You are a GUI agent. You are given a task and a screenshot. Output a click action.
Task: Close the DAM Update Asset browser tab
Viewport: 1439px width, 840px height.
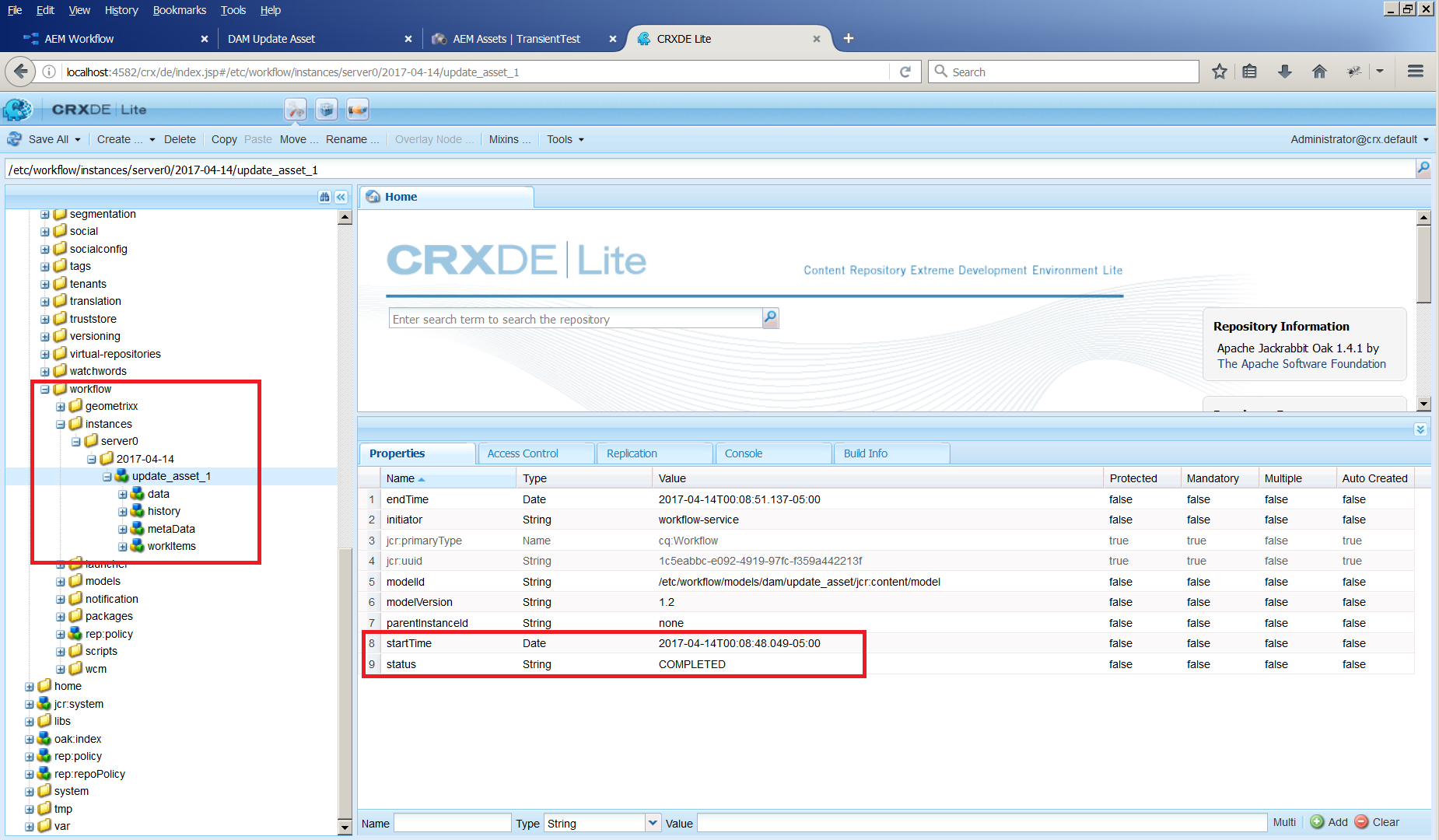pyautogui.click(x=408, y=38)
